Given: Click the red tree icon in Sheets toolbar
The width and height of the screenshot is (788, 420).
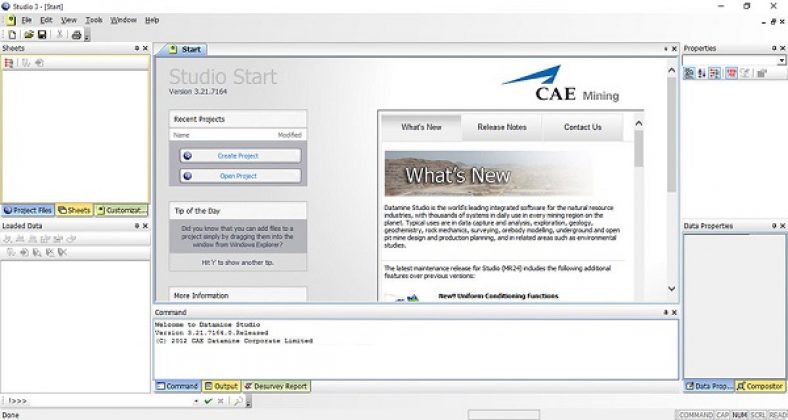Looking at the screenshot, I should (9, 63).
